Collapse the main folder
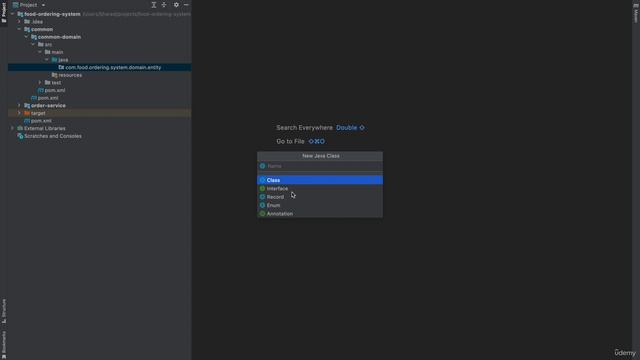 [40, 52]
